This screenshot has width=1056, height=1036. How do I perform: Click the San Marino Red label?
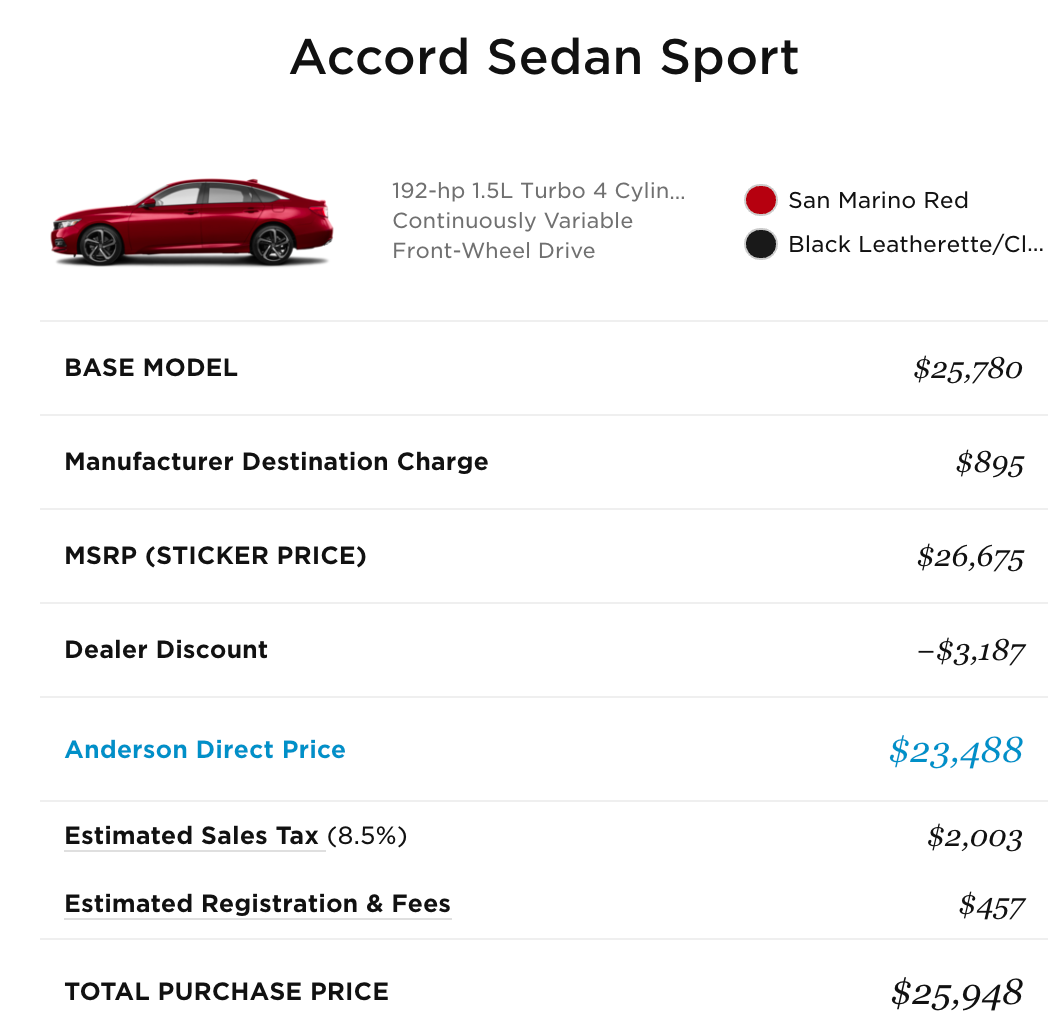(x=878, y=200)
